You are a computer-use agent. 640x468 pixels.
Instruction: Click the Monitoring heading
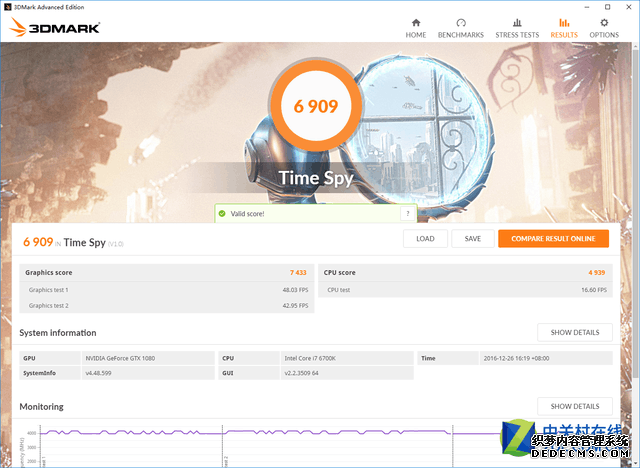click(41, 406)
